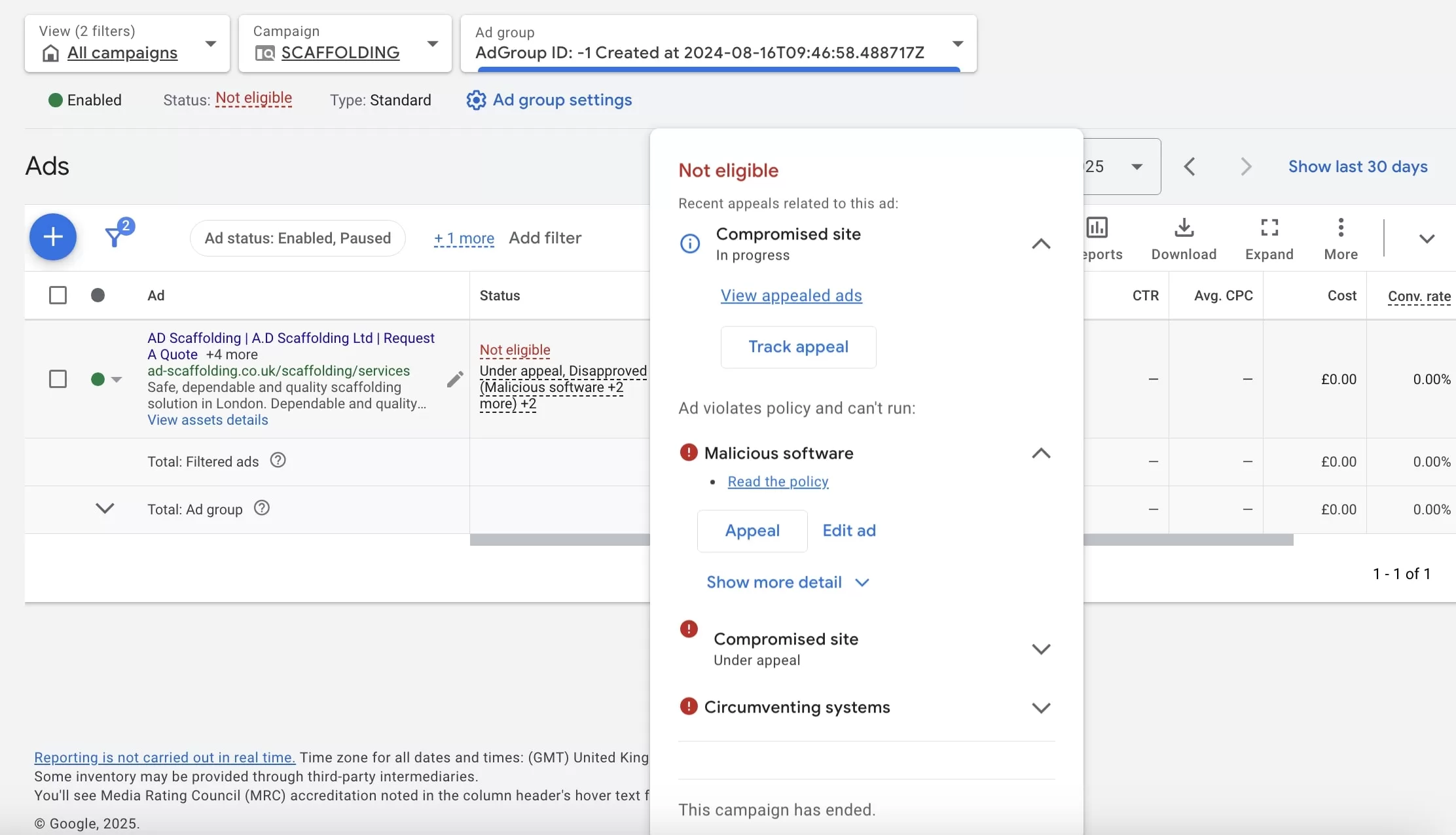Click Track appeal button
Viewport: 1456px width, 835px height.
coord(798,347)
